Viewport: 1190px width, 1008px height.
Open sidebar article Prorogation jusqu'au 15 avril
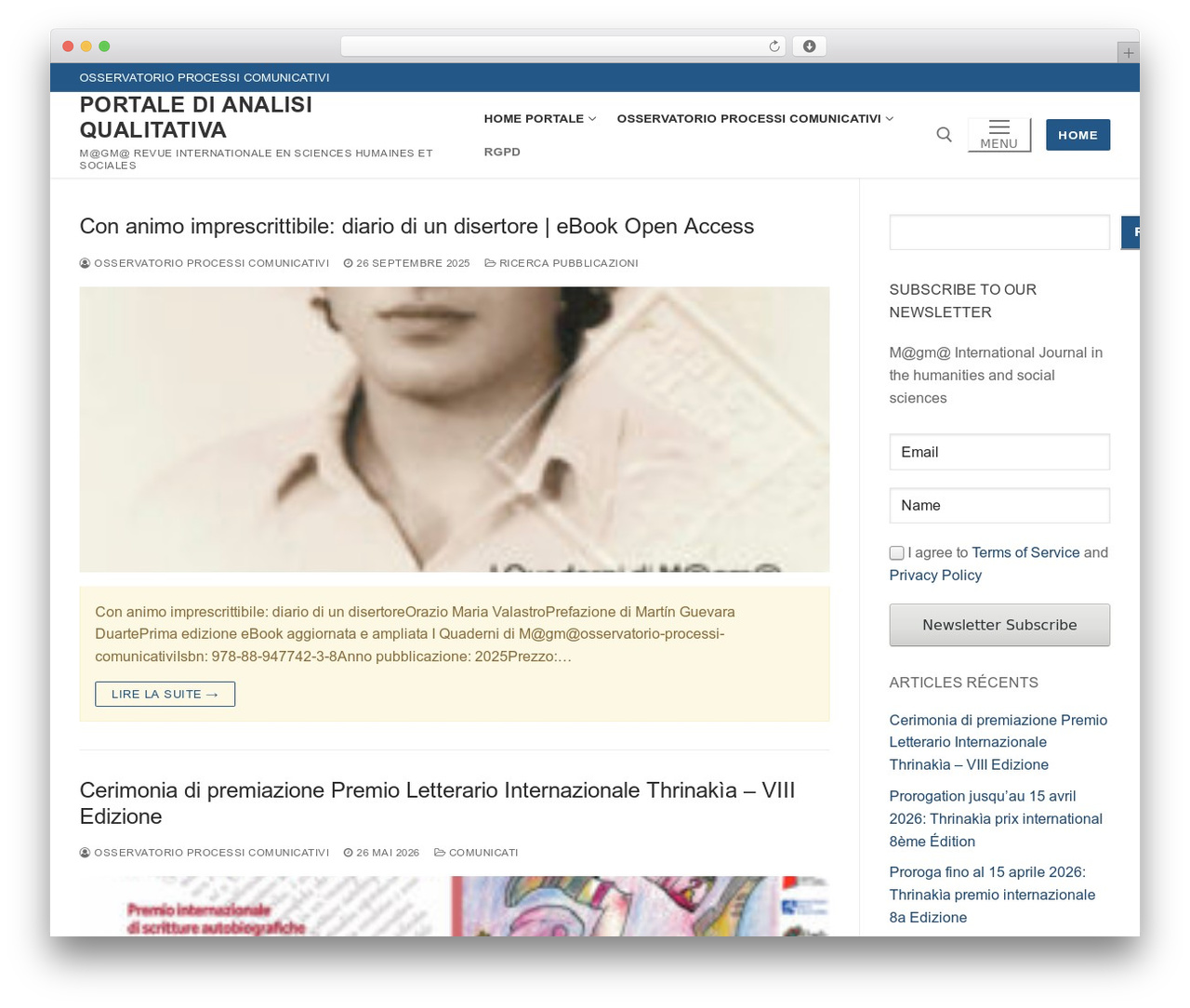(x=996, y=818)
